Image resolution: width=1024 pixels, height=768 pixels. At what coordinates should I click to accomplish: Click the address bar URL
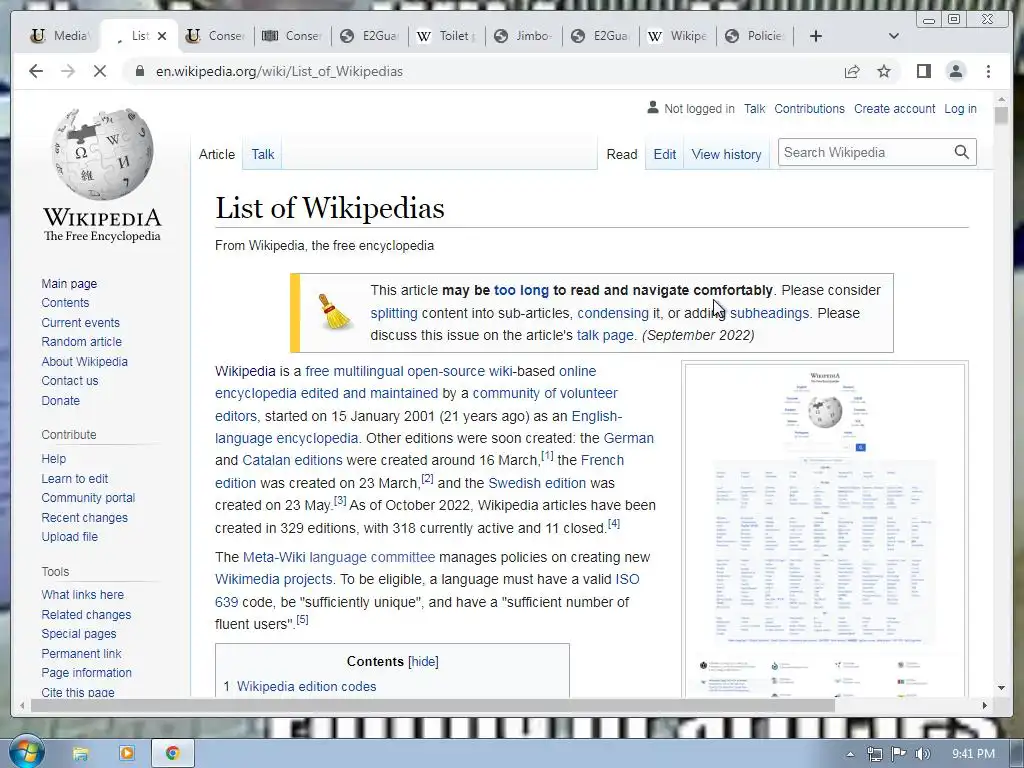pyautogui.click(x=280, y=71)
